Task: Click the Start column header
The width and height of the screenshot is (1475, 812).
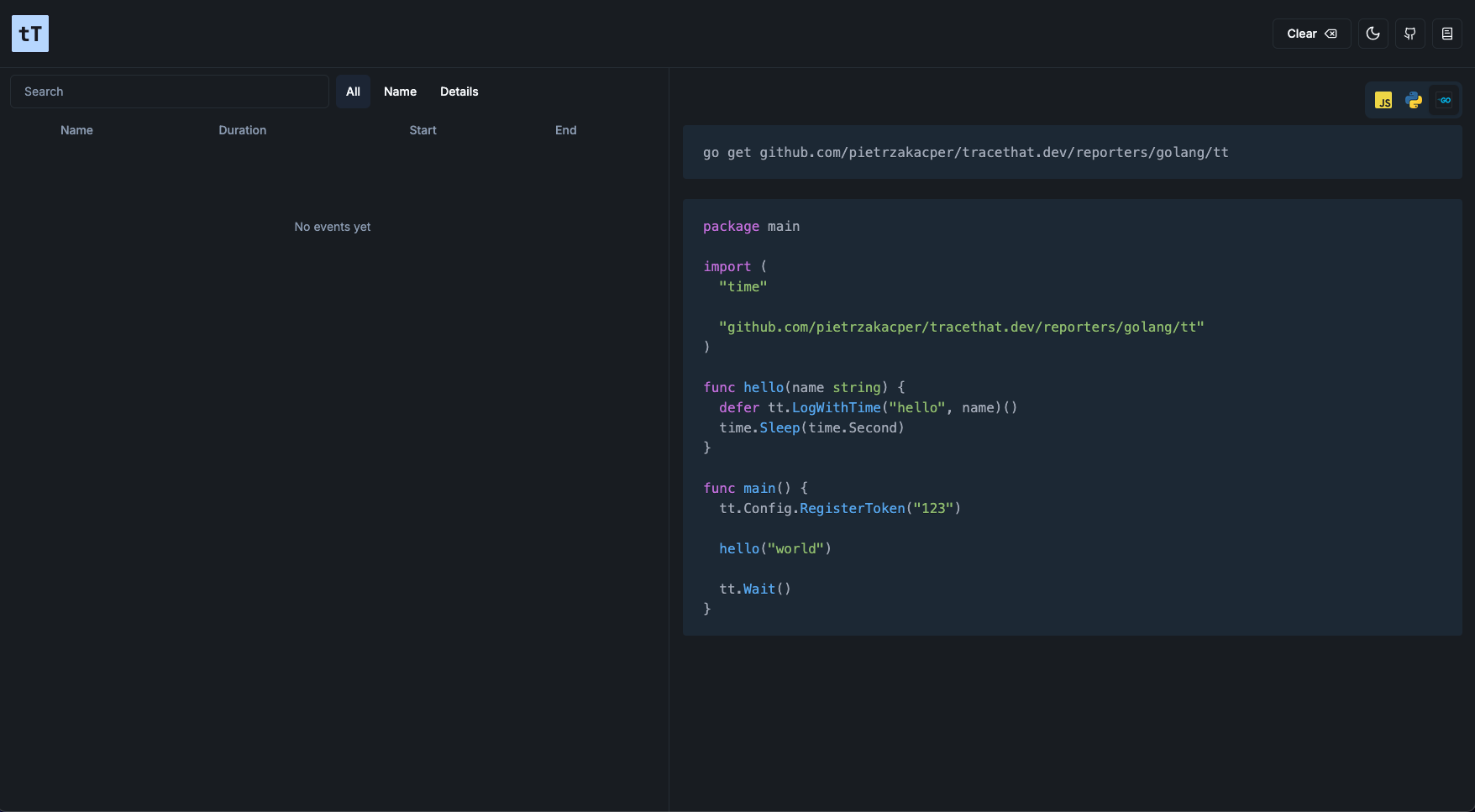Action: 423,130
